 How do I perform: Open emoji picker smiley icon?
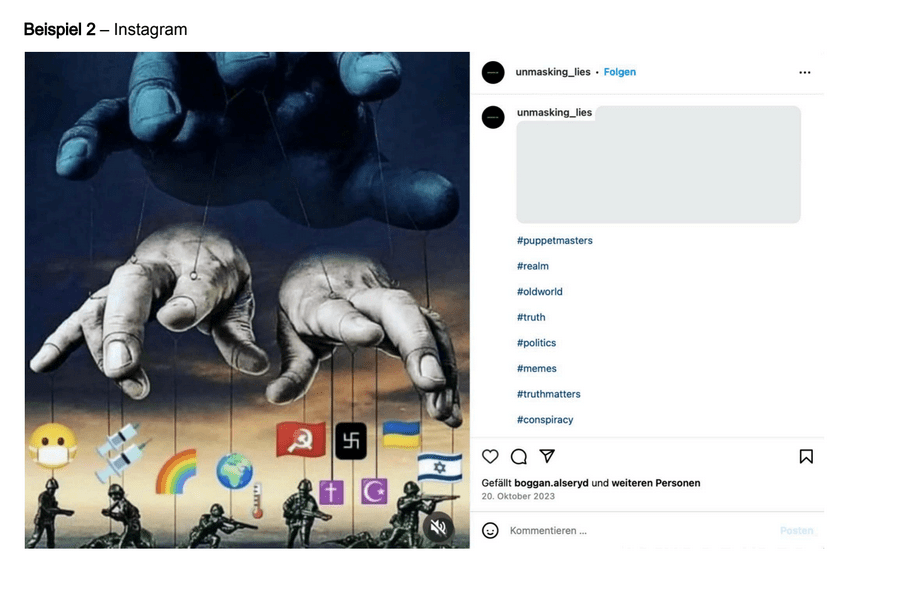(x=490, y=530)
